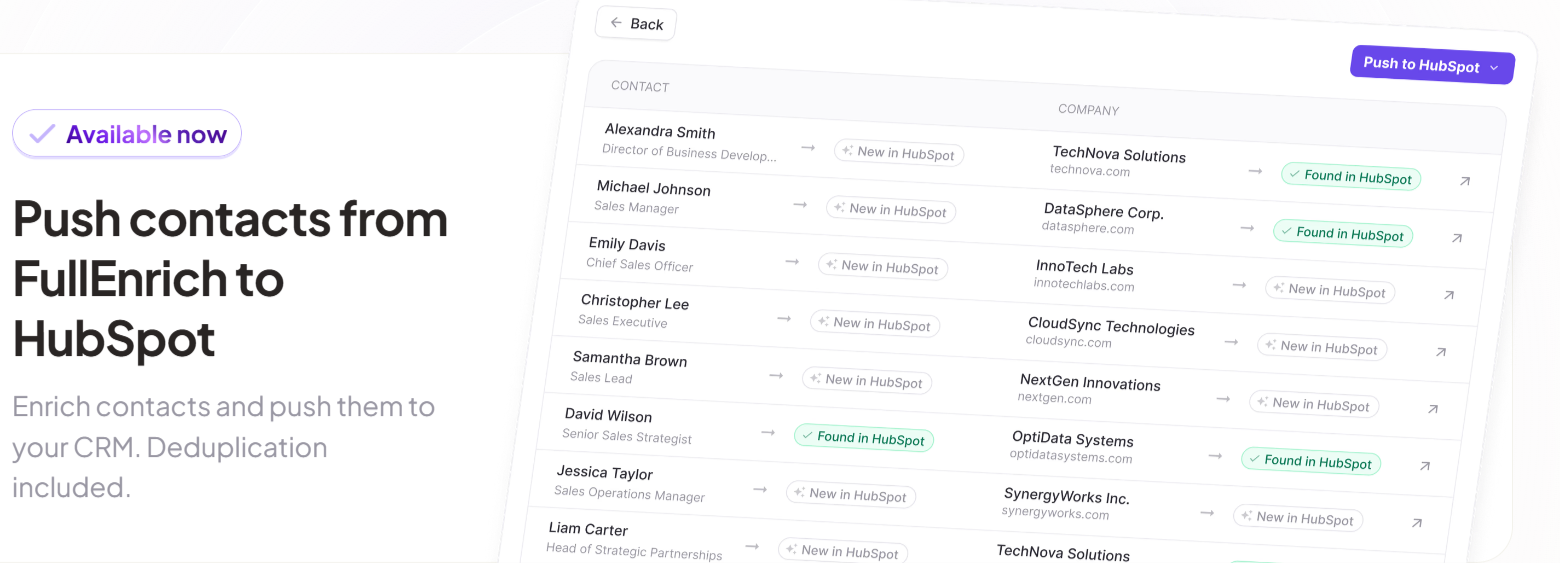Viewport: 1560px width, 563px height.
Task: Click New in HubSpot badge for CloudSync Technologies
Action: coord(1322,348)
